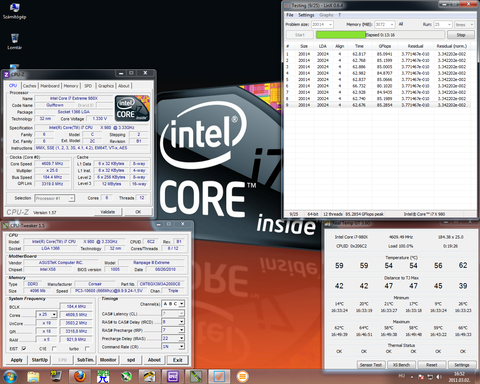The height and width of the screenshot is (384, 480).
Task: Open the Channel(s) A B C dropdown
Action: click(181, 304)
